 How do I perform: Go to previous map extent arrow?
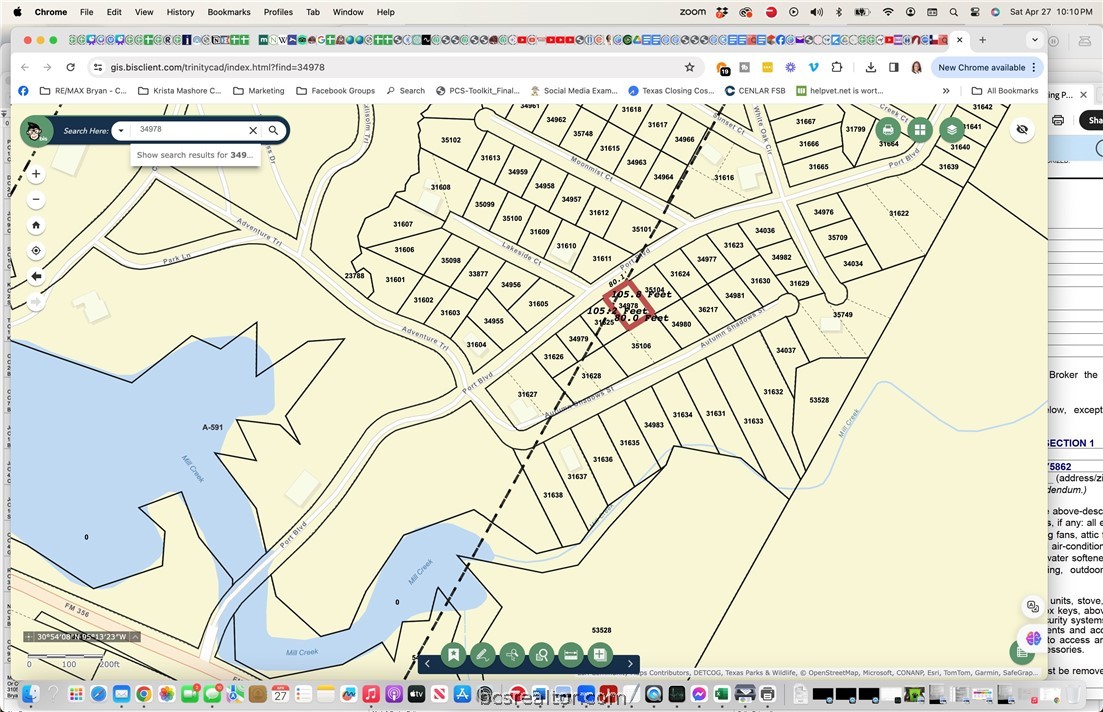pyautogui.click(x=36, y=276)
